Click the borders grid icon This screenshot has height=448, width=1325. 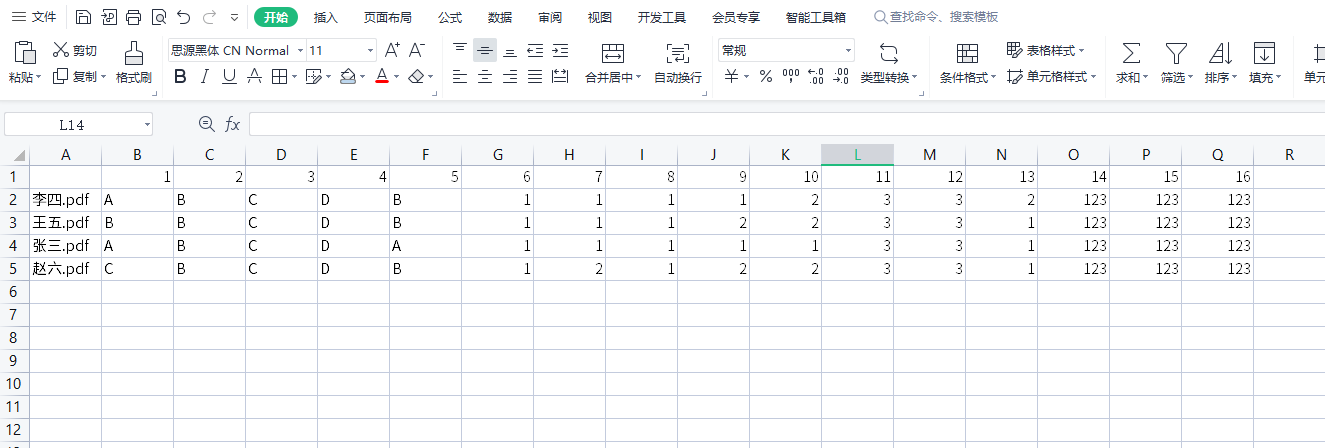click(x=280, y=76)
